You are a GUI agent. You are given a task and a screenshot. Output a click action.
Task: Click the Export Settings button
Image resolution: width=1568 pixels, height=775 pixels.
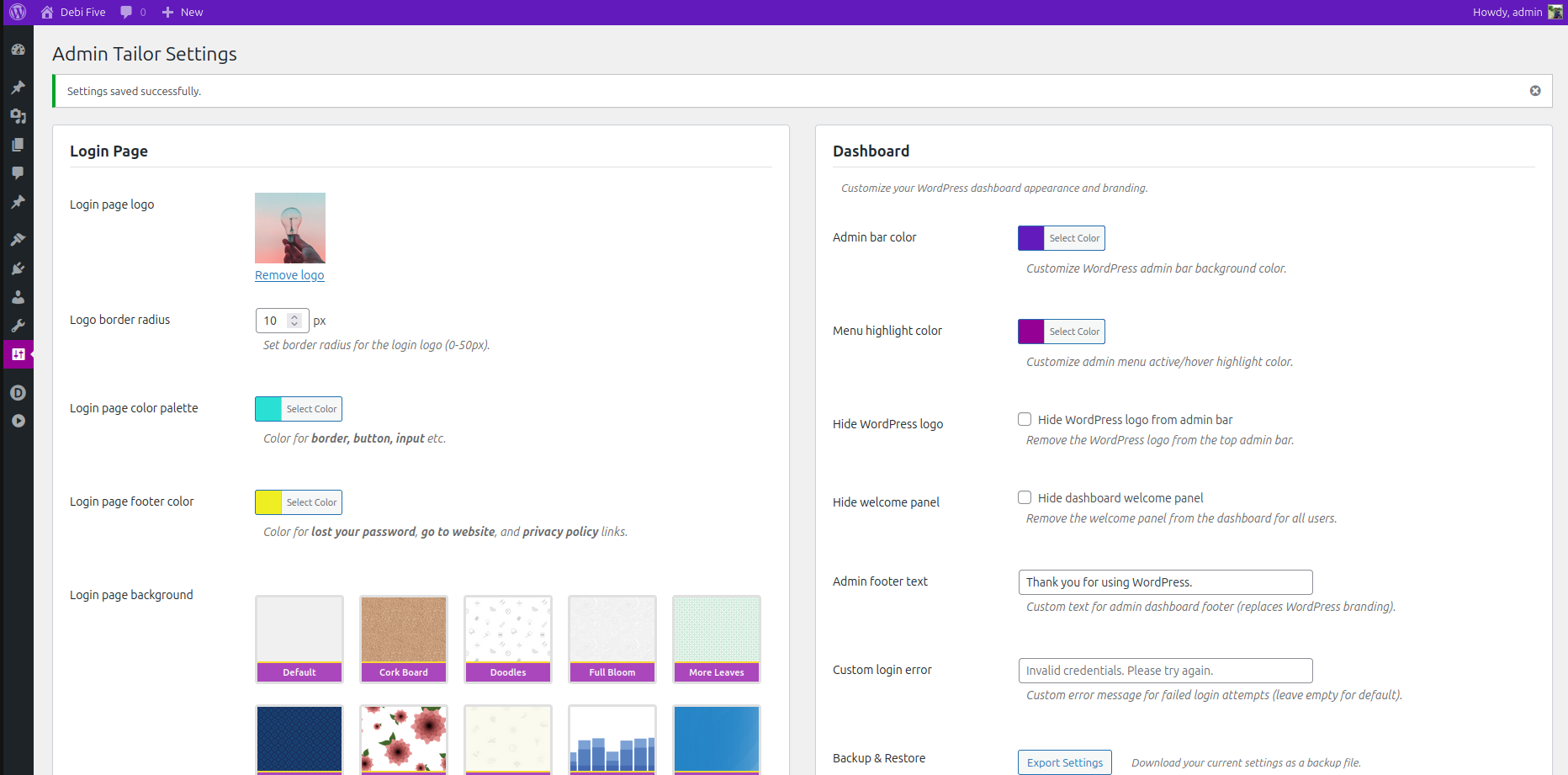pos(1064,762)
